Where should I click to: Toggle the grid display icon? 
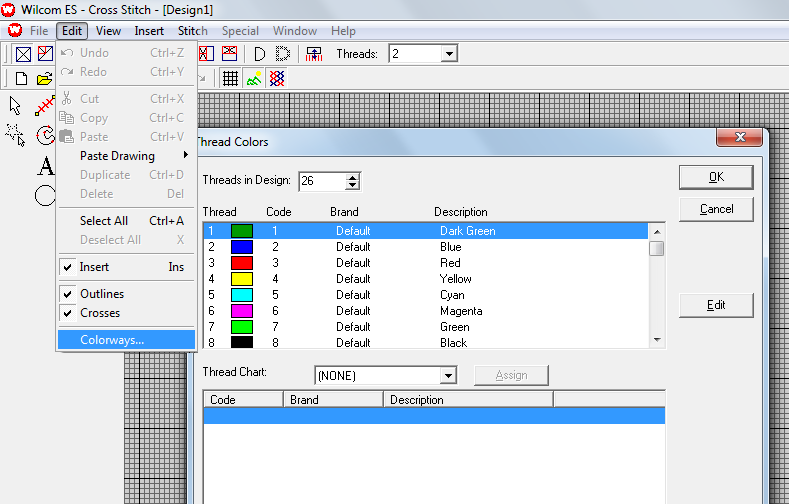tap(230, 79)
